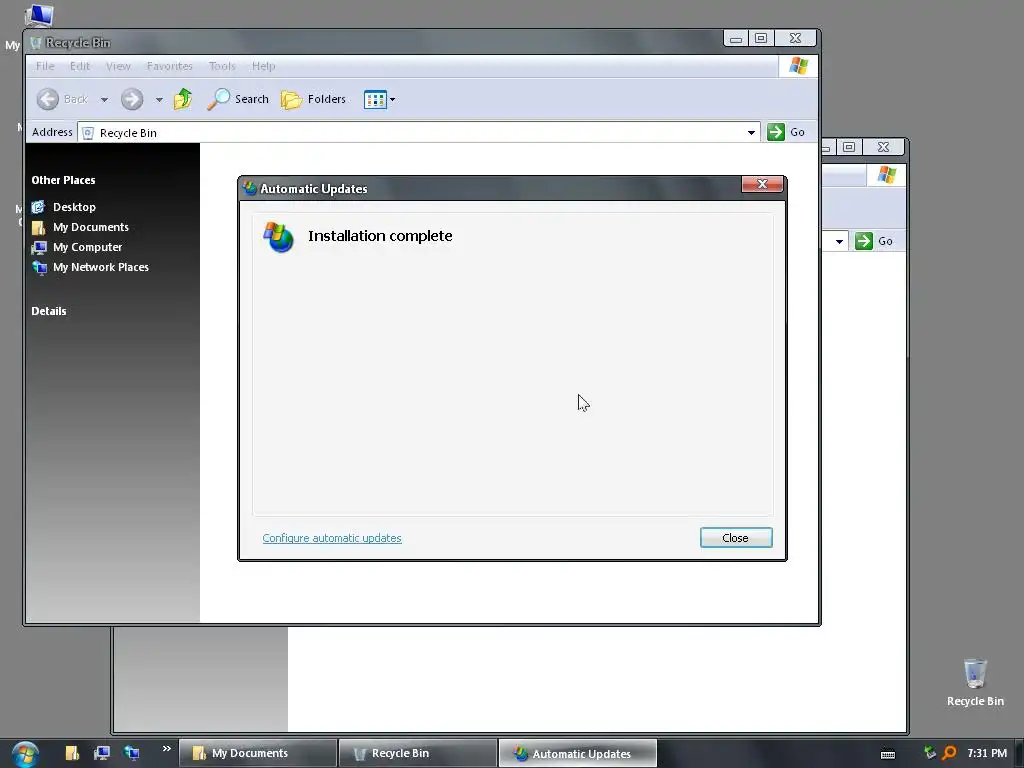
Task: Click Go button in My Documents window
Action: pos(874,241)
